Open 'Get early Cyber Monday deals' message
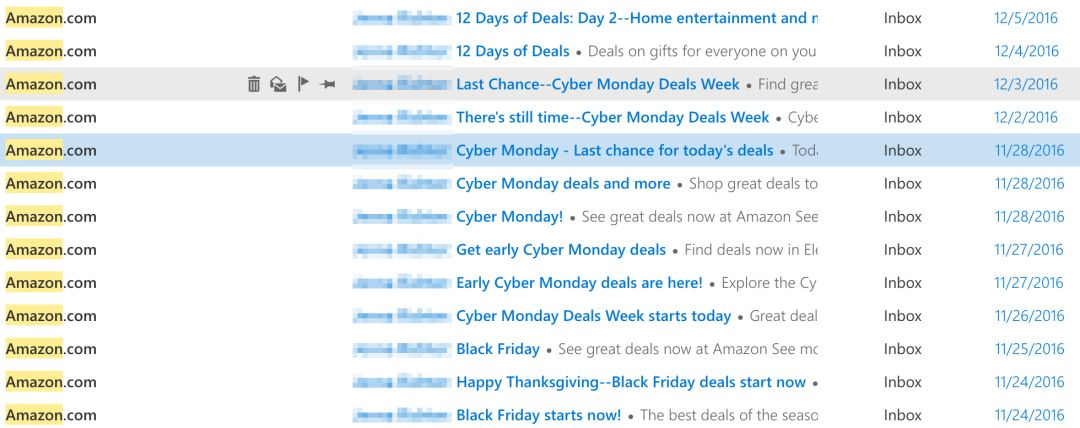Image resolution: width=1080 pixels, height=428 pixels. click(561, 249)
